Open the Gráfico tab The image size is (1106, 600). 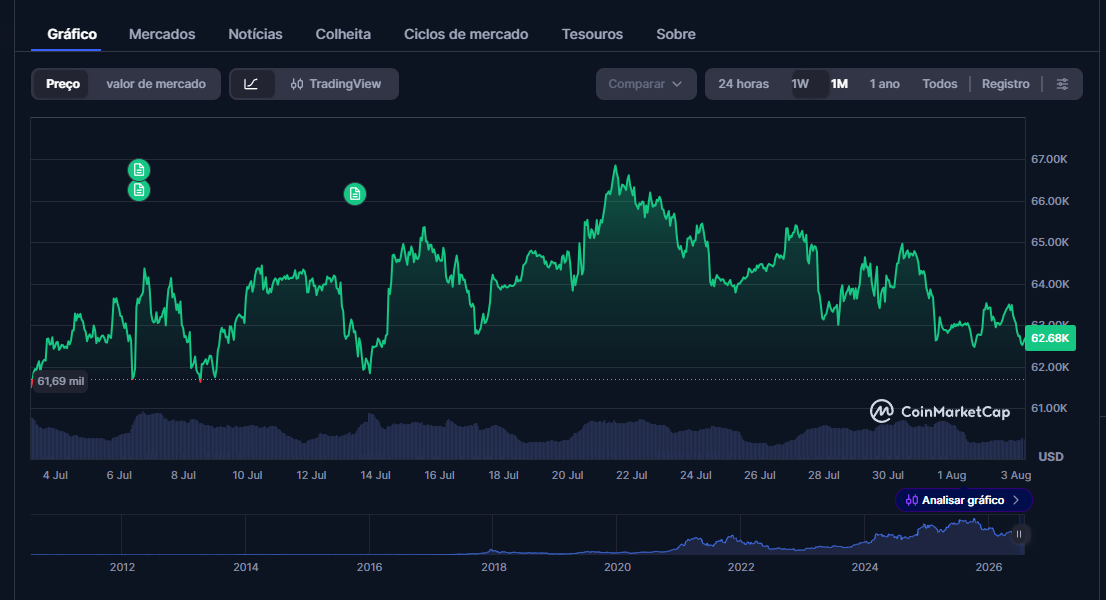pos(72,34)
